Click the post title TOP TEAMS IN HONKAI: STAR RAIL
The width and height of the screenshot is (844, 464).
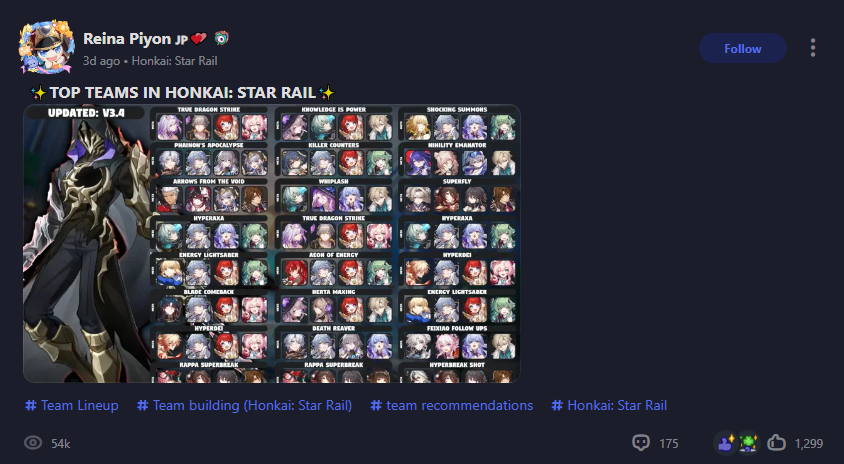point(182,93)
